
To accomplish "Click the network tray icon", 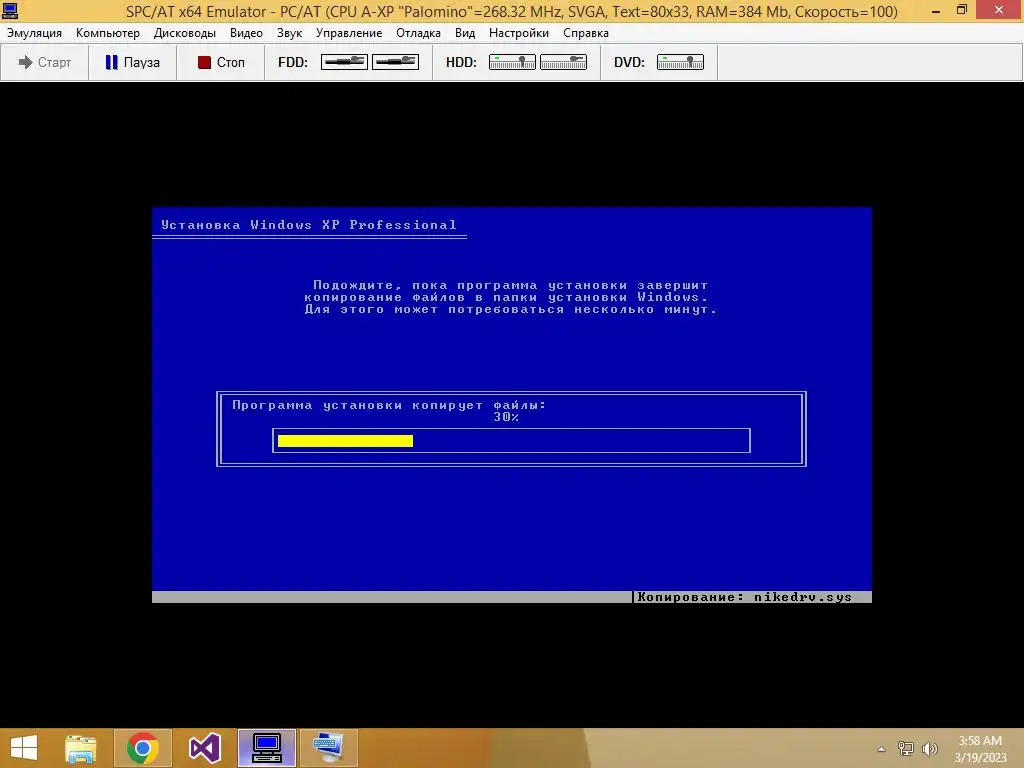I will point(905,749).
